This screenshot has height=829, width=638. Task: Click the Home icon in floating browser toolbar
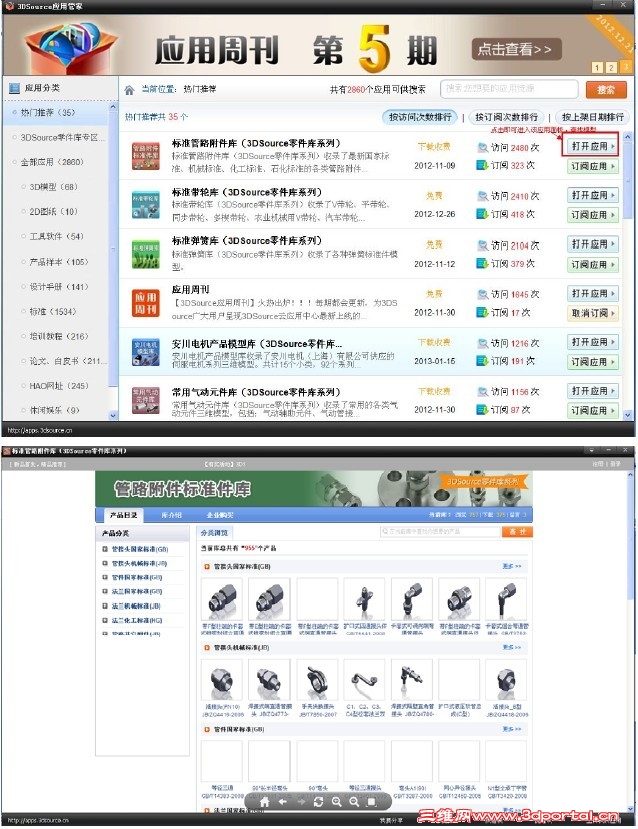(265, 802)
